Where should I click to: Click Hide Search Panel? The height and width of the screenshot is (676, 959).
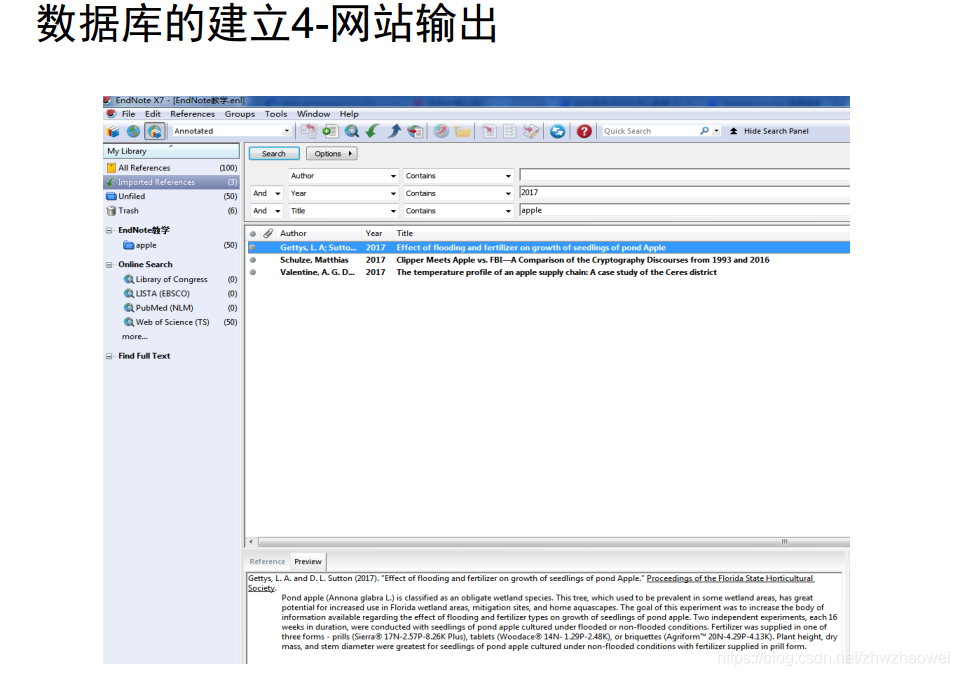pos(769,131)
